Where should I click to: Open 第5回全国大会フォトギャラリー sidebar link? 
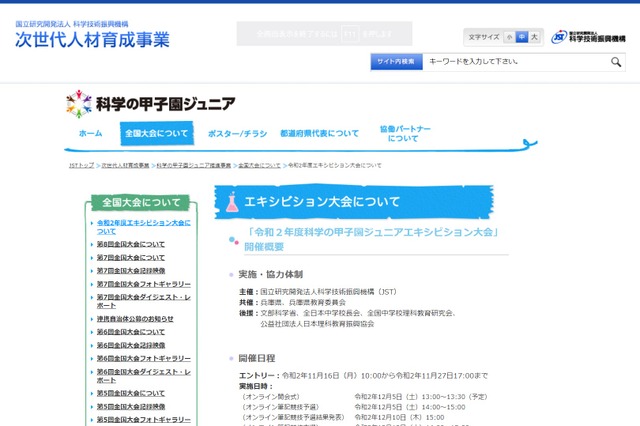click(143, 419)
